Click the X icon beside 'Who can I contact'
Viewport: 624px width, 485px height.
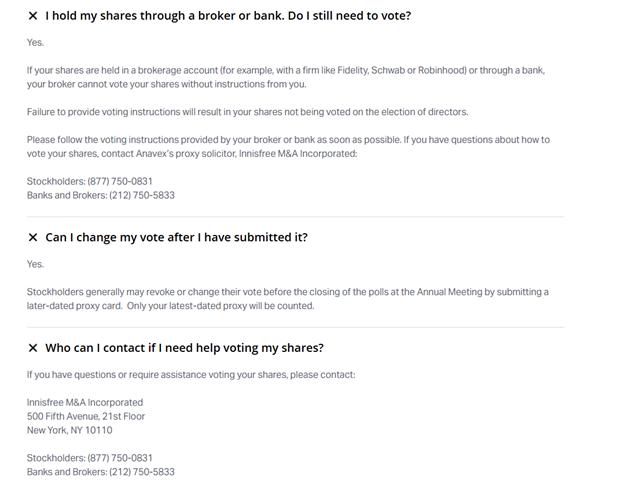[33, 348]
